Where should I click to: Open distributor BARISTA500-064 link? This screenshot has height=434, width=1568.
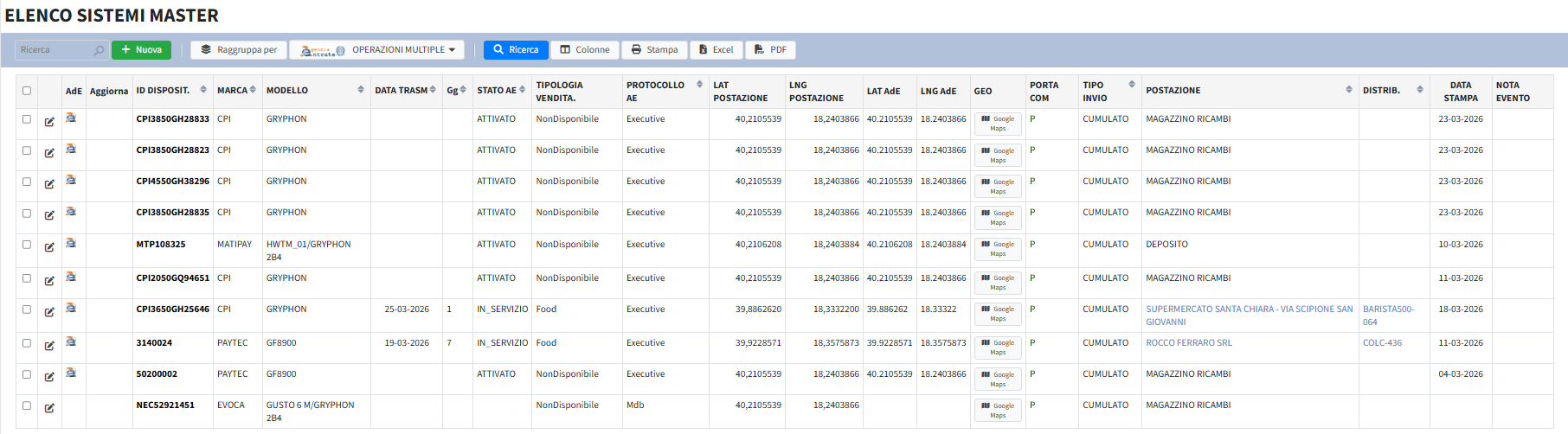pos(1388,316)
